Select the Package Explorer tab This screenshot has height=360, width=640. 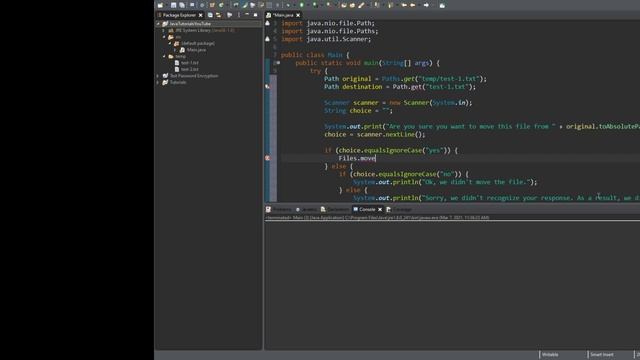pyautogui.click(x=179, y=15)
